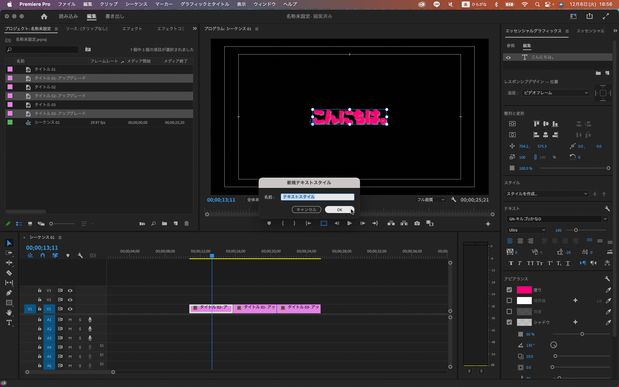Solo the A1 audio track

pos(80,319)
